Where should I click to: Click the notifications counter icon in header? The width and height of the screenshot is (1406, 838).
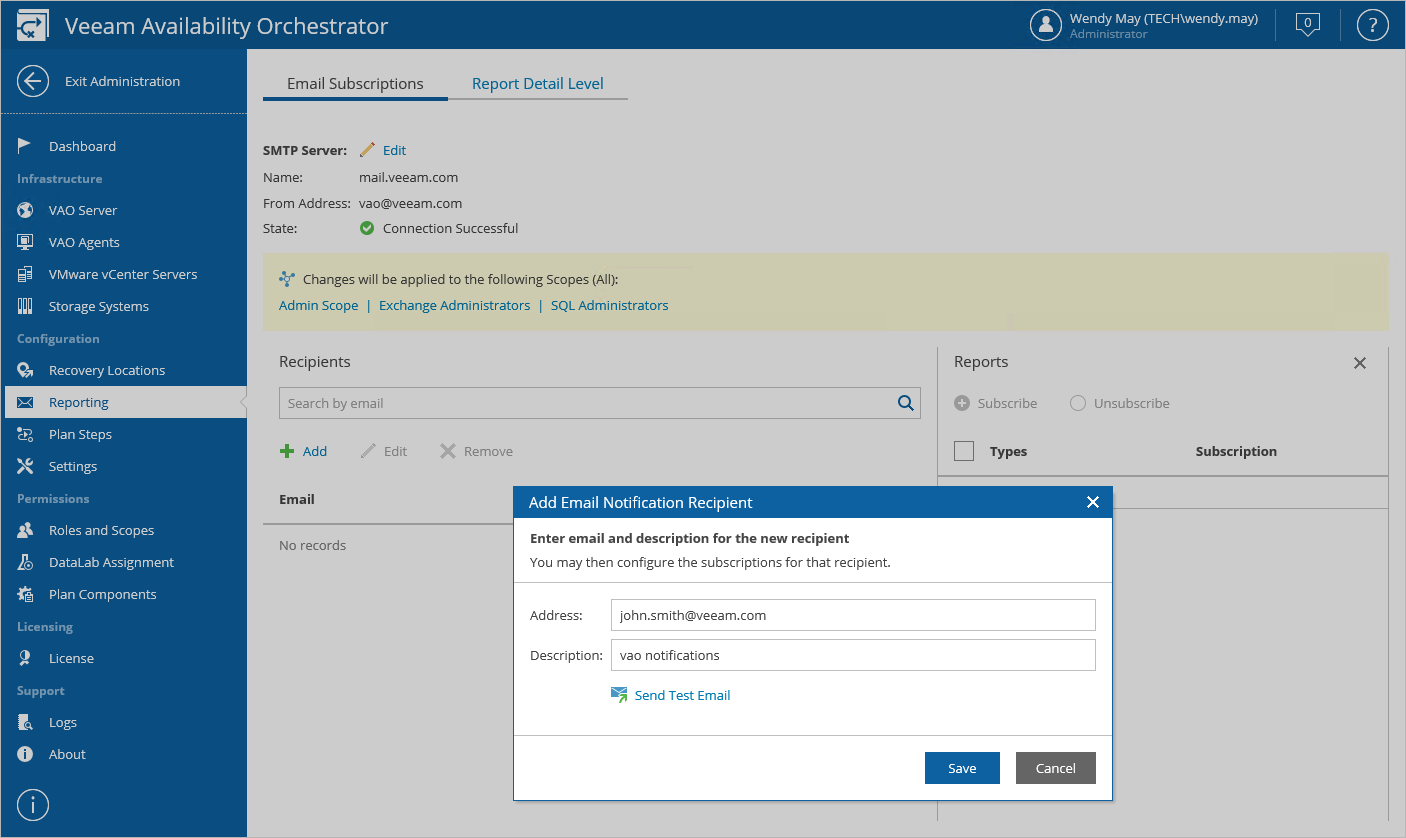1307,25
